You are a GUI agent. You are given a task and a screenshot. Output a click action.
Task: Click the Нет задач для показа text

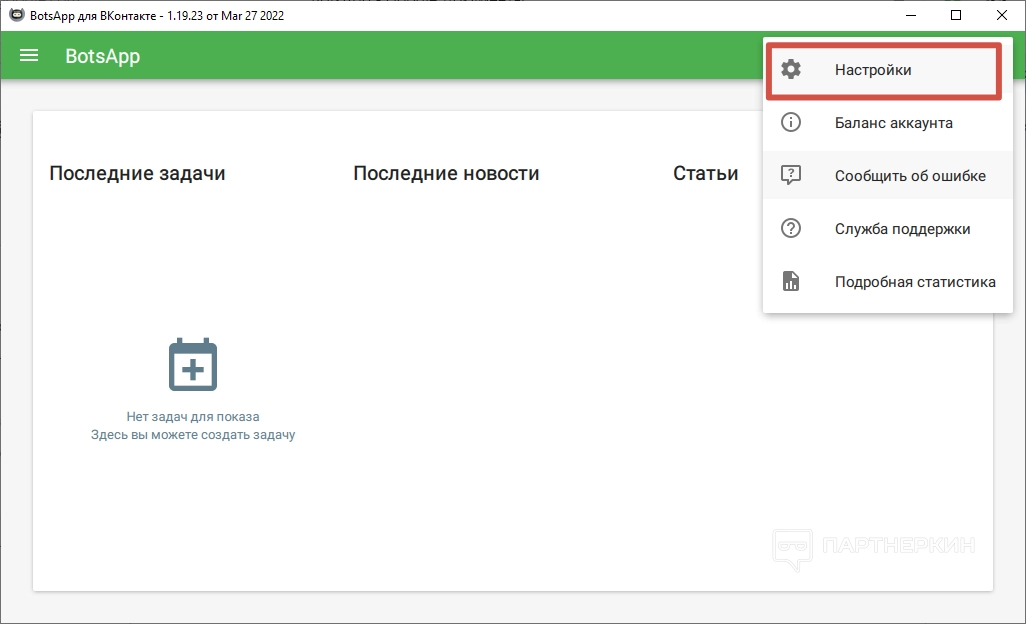[x=193, y=417]
